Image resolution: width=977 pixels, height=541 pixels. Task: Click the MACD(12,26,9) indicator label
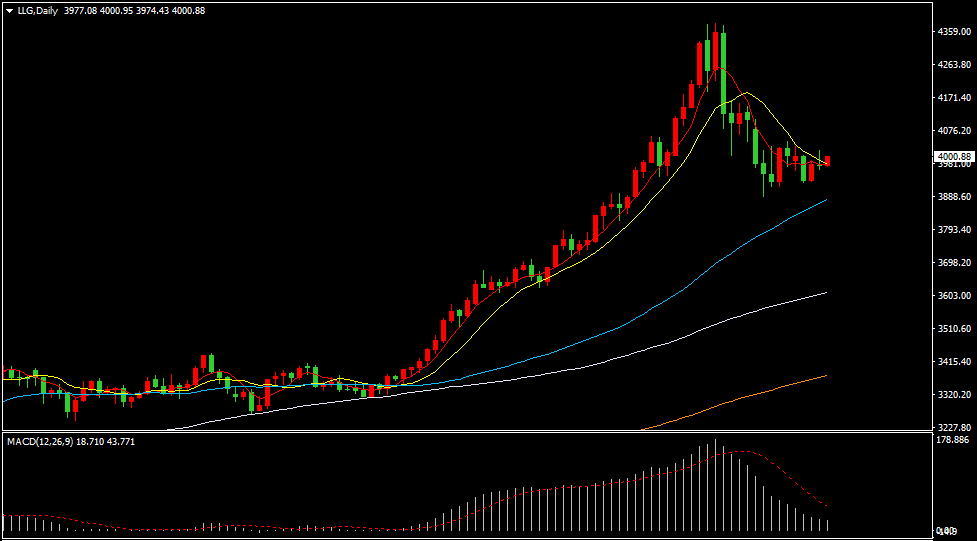tap(41, 441)
